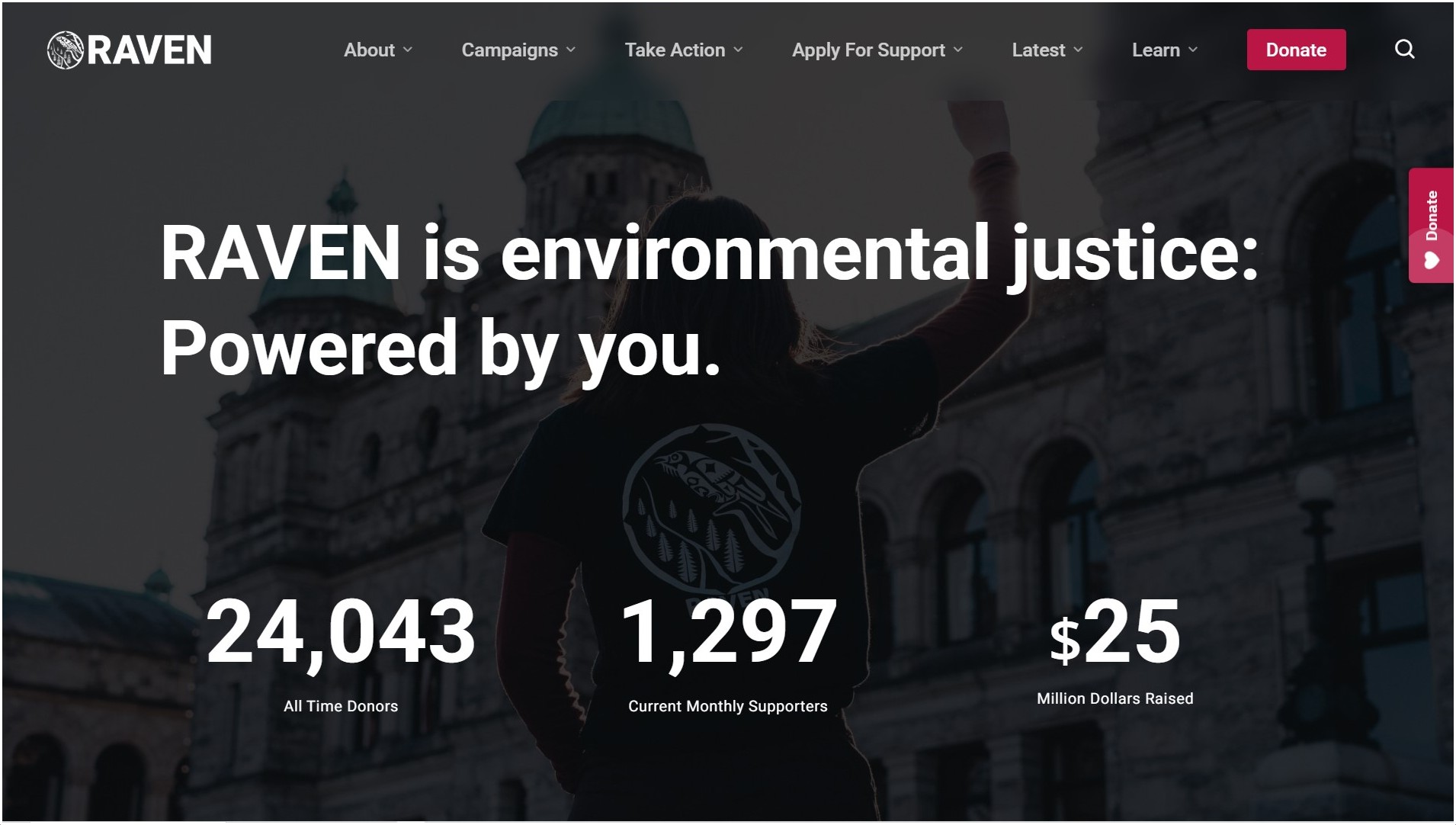The image size is (1456, 825).
Task: Click the chevron icon beside About
Action: tap(408, 50)
